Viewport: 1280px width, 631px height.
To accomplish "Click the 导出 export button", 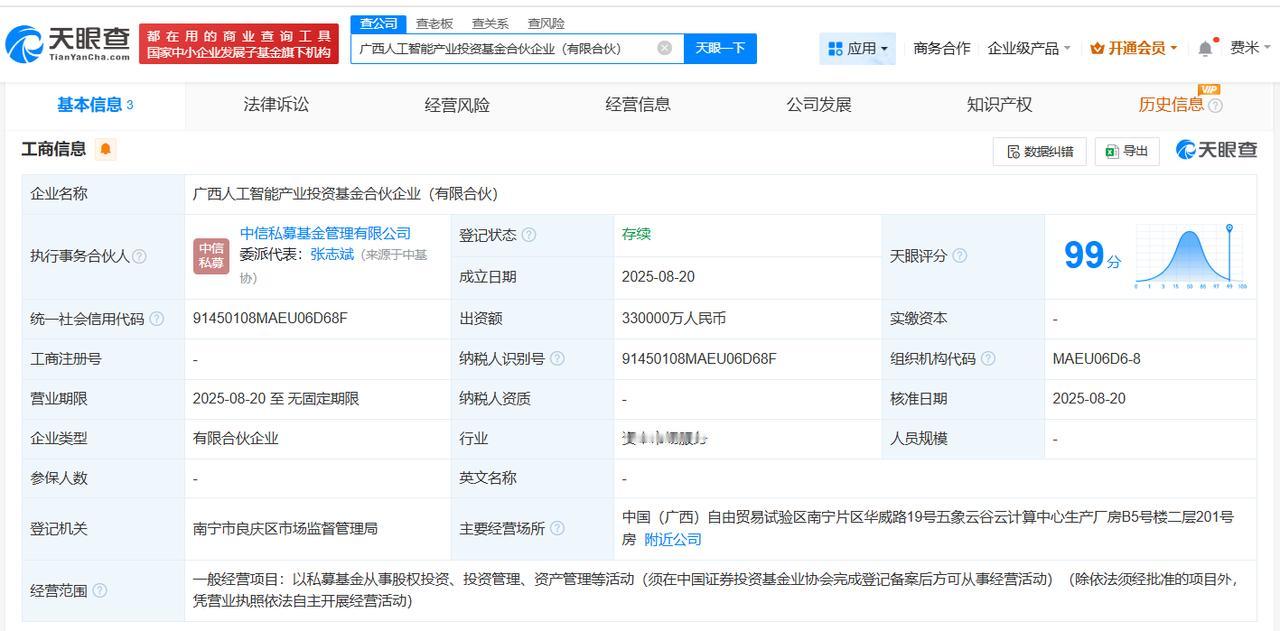I will (1127, 151).
